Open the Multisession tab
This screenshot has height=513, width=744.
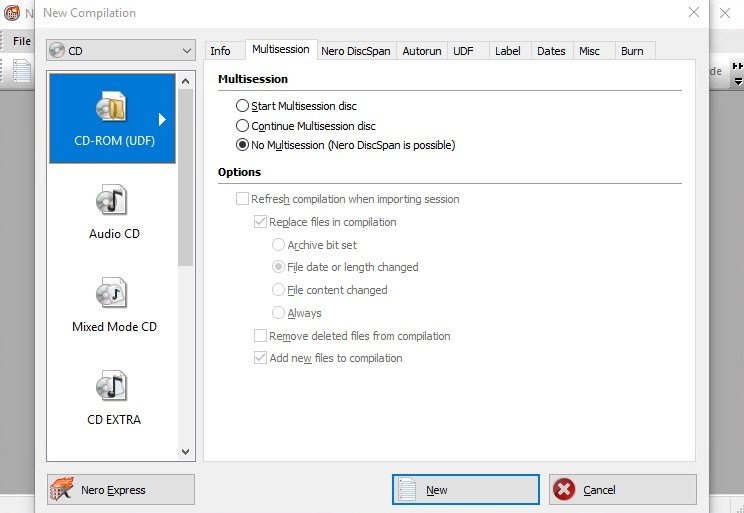coord(281,49)
